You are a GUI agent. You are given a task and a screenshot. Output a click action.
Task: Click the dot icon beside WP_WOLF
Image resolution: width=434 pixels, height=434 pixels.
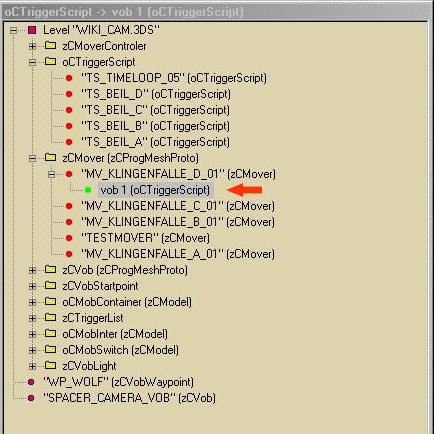[x=31, y=382]
